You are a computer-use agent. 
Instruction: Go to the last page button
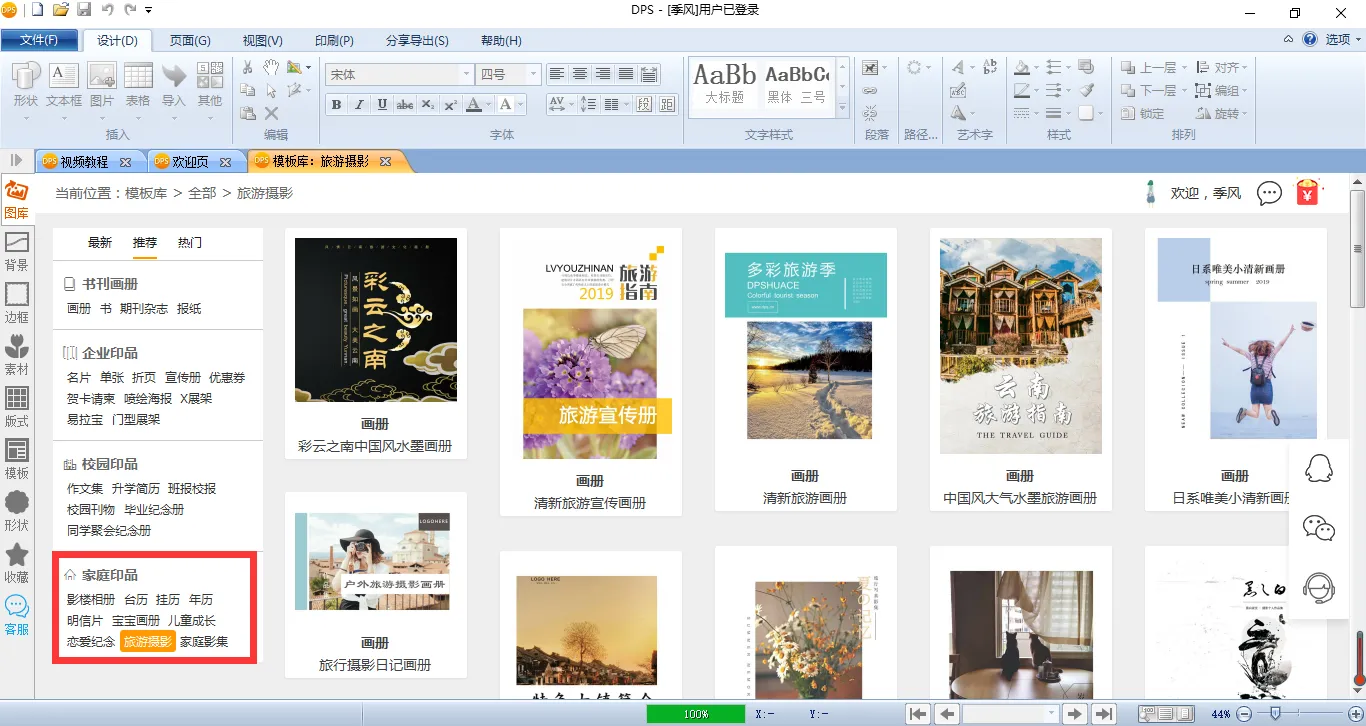(x=1103, y=714)
